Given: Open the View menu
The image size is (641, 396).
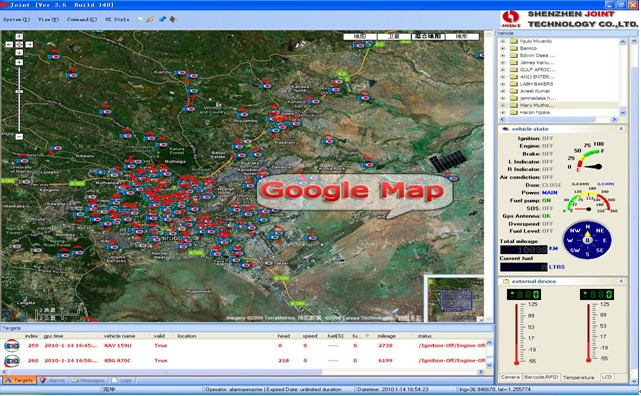Looking at the screenshot, I should [x=48, y=19].
